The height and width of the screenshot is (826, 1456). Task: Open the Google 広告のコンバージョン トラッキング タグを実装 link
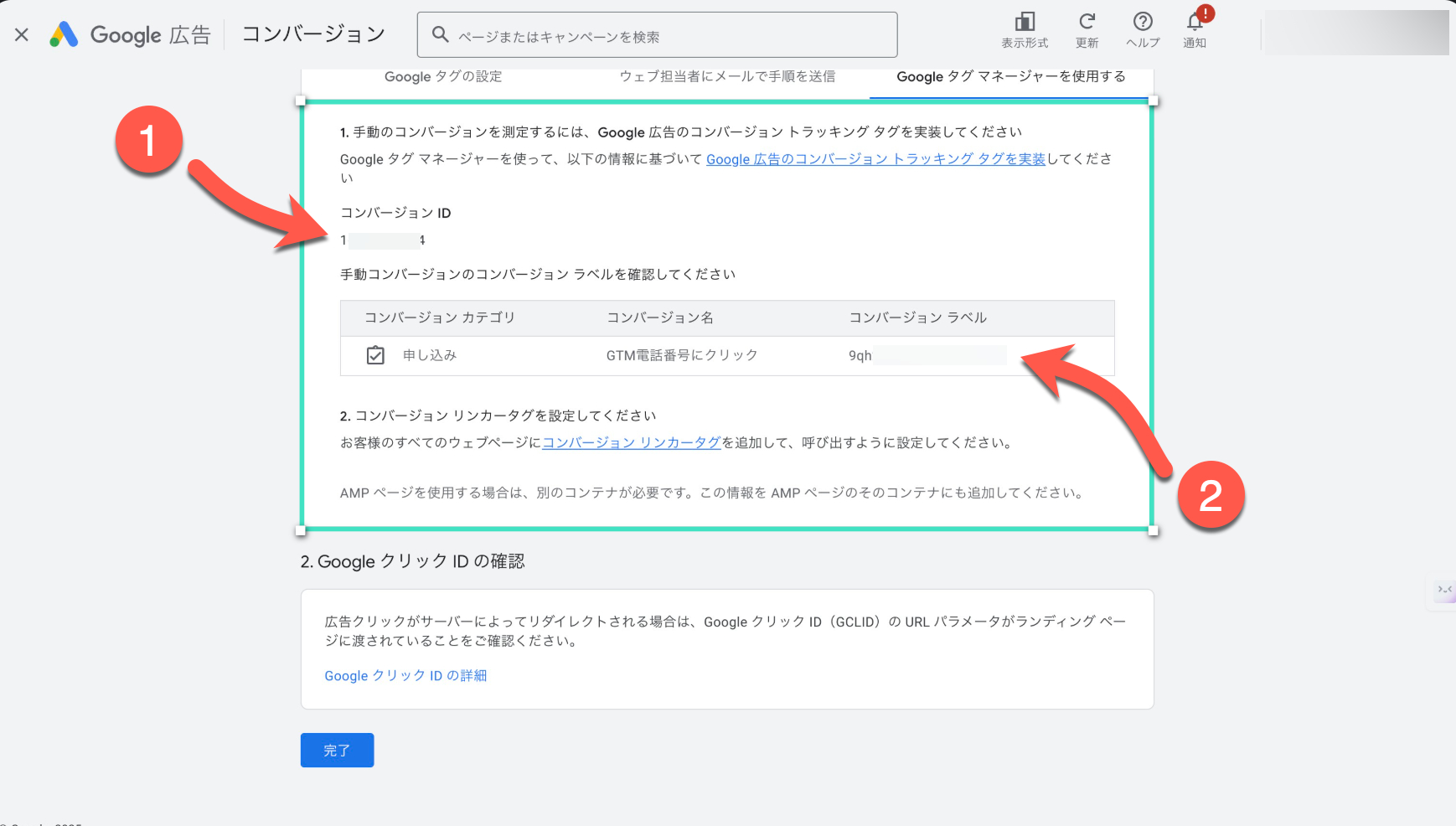[x=875, y=159]
